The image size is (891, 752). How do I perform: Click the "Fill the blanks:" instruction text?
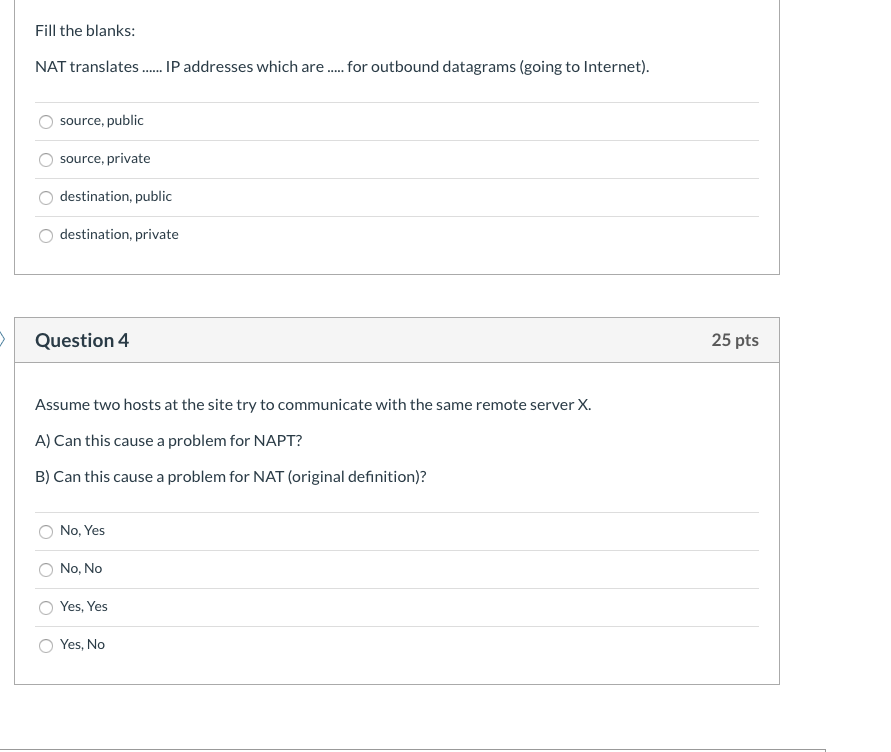coord(85,30)
